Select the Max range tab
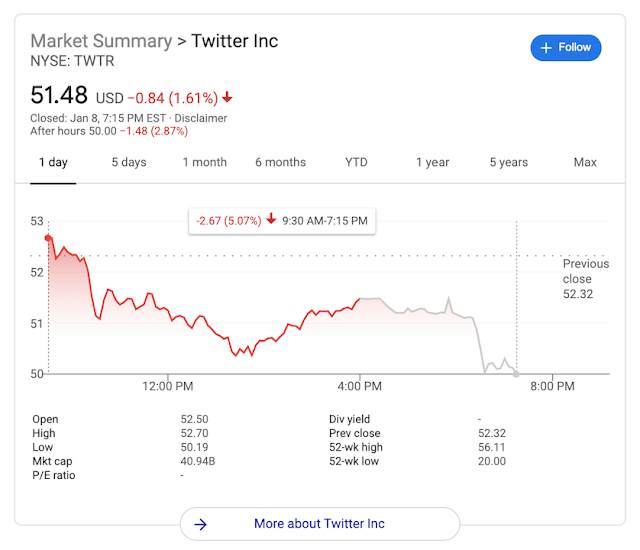This screenshot has width=640, height=550. click(585, 162)
